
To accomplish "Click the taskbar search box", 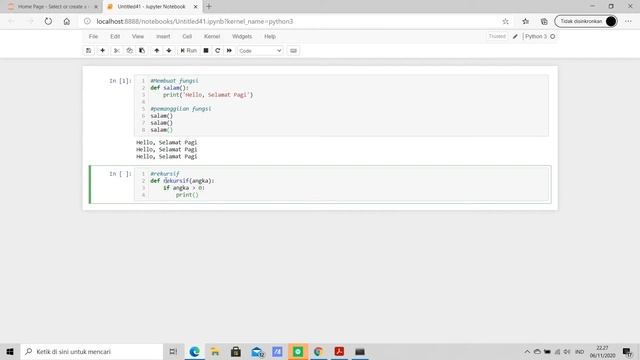I will tap(91, 351).
